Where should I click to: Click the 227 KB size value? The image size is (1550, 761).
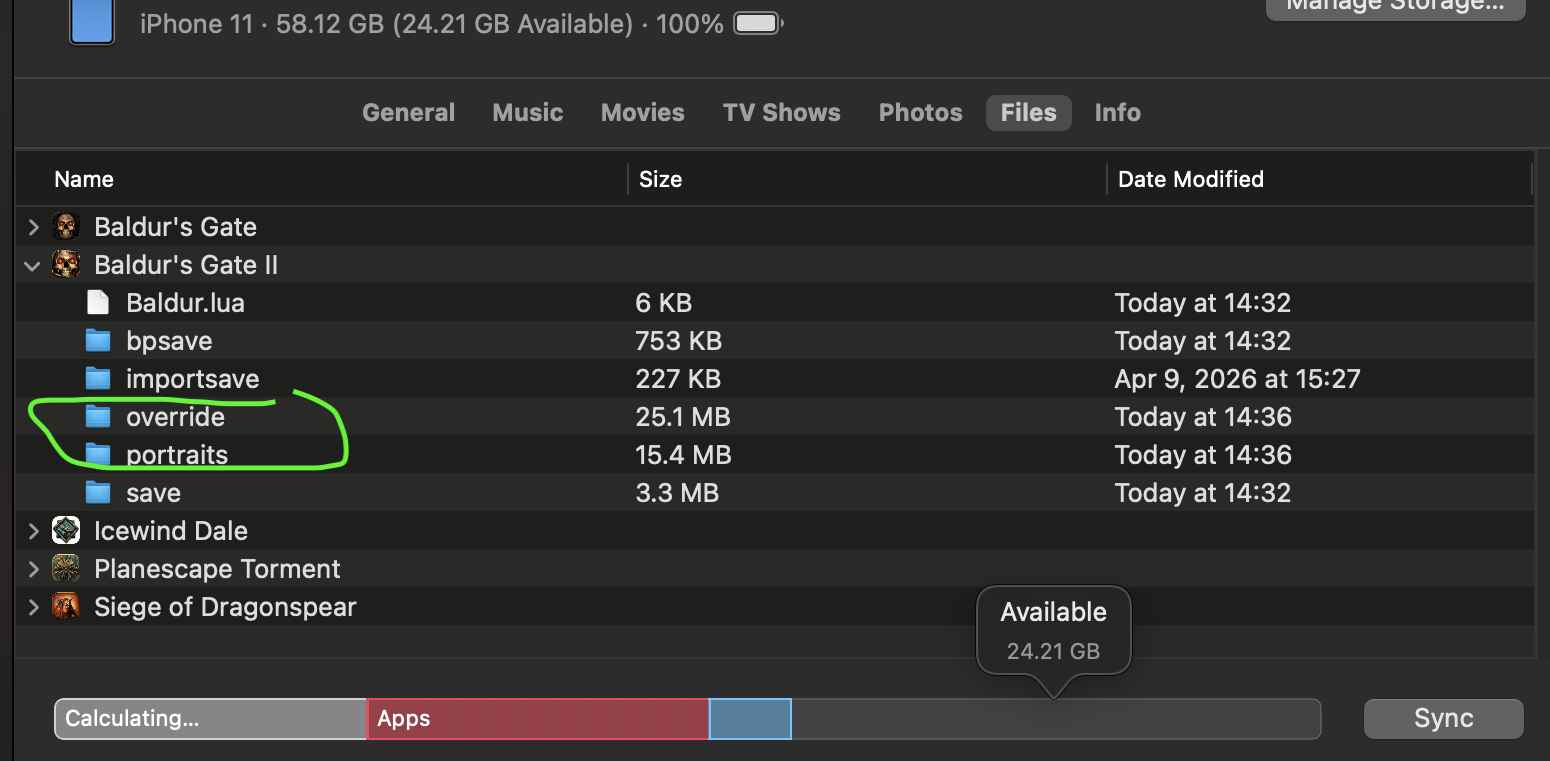[x=678, y=379]
